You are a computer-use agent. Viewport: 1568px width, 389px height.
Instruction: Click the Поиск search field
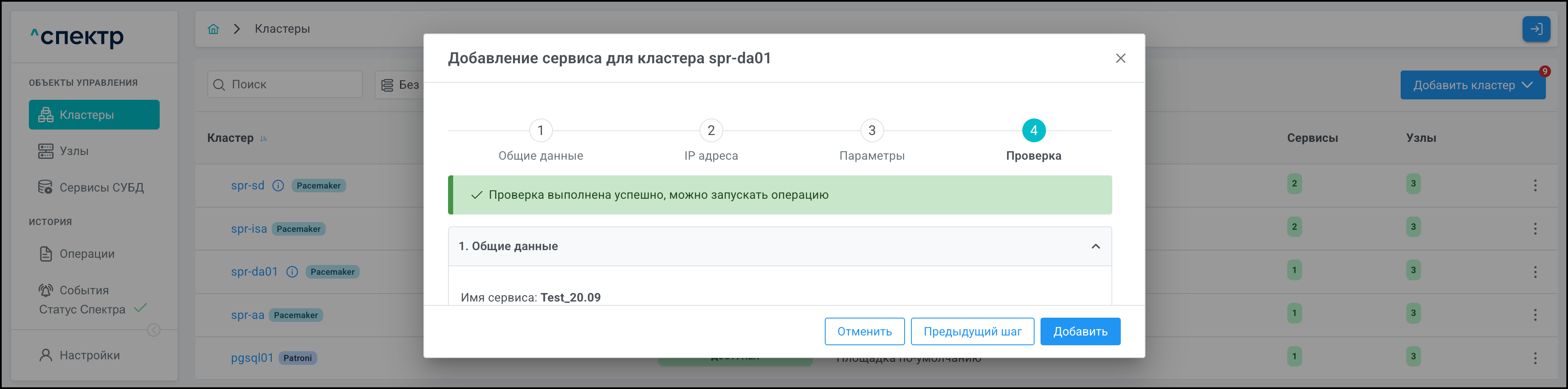pyautogui.click(x=285, y=85)
